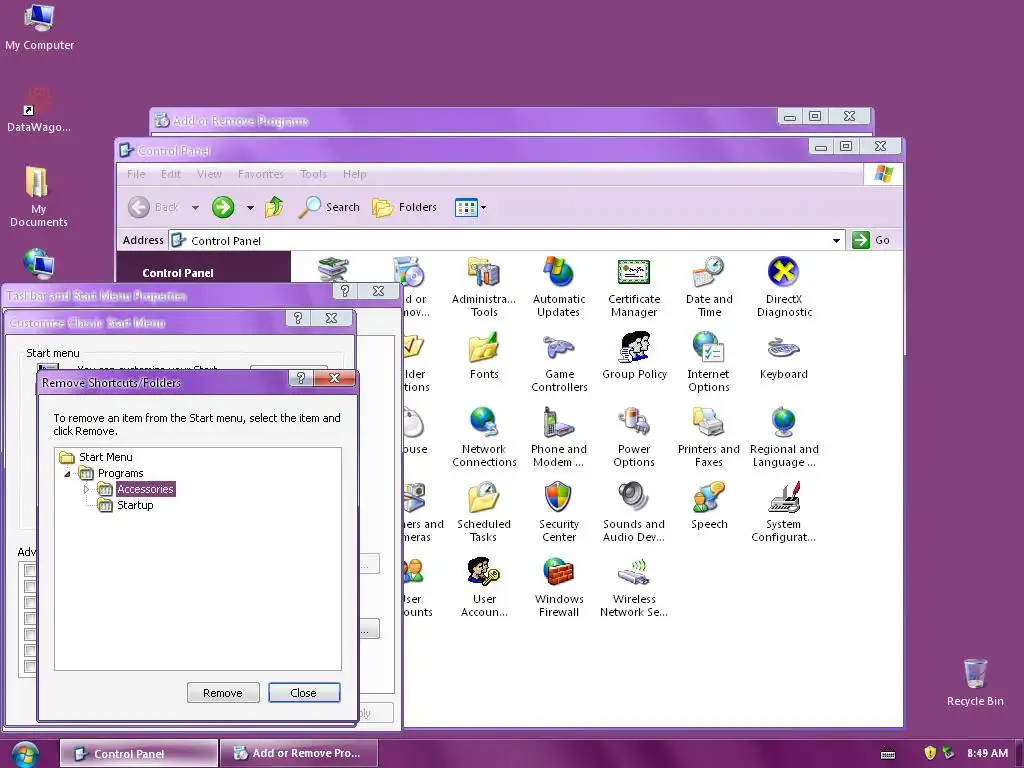Open the Fonts folder icon
Image resolution: width=1024 pixels, height=768 pixels.
(484, 356)
